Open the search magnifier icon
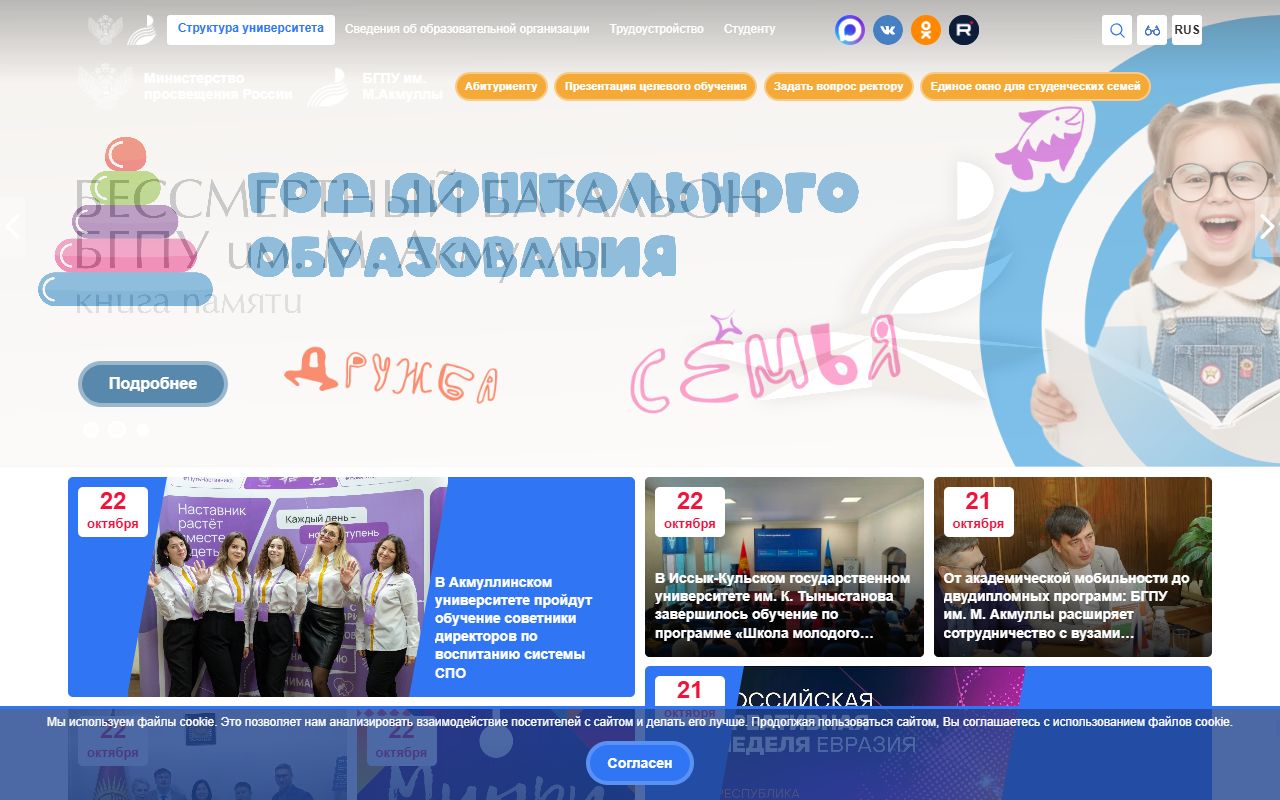 tap(1117, 30)
